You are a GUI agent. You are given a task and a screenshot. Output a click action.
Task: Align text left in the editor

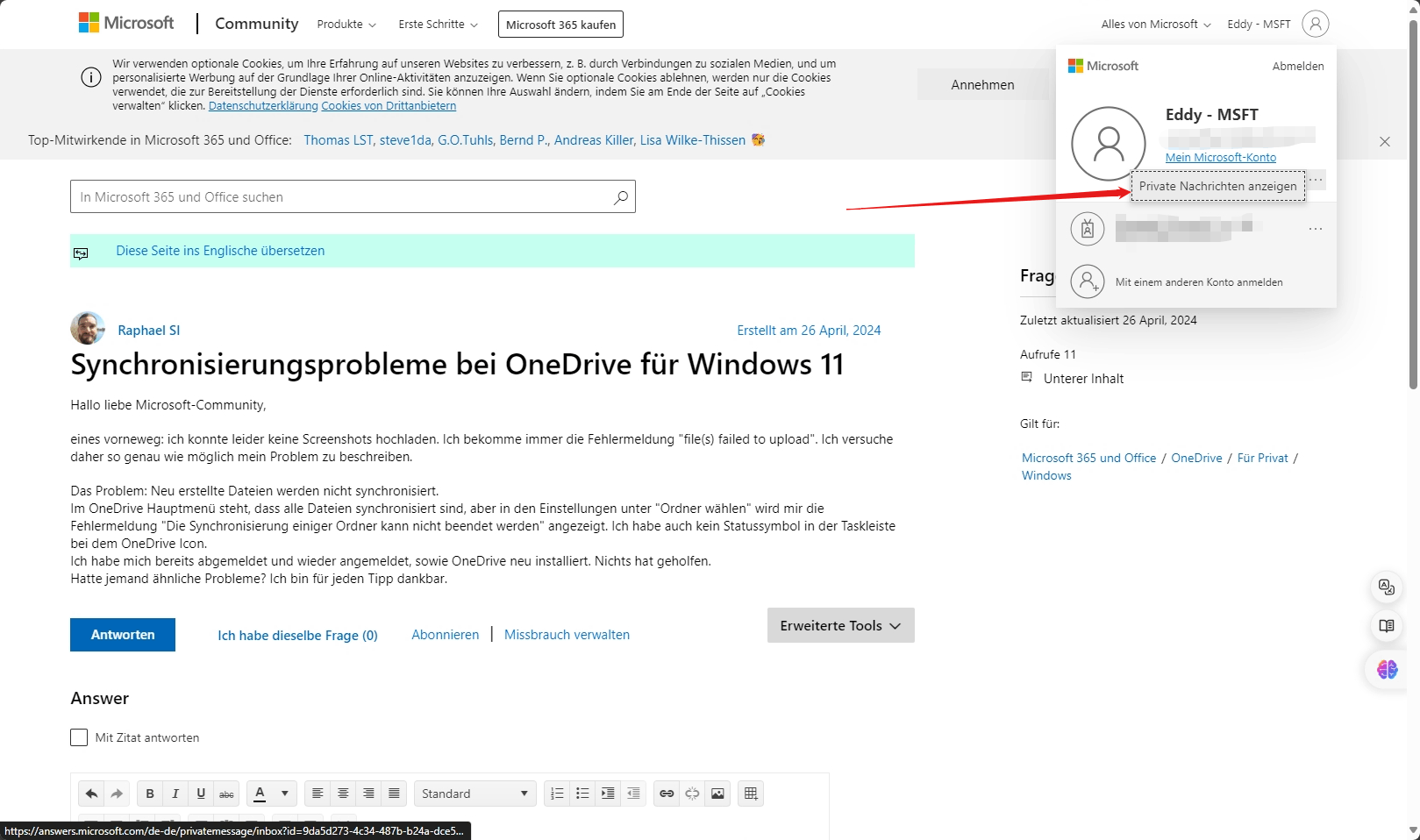(x=318, y=794)
